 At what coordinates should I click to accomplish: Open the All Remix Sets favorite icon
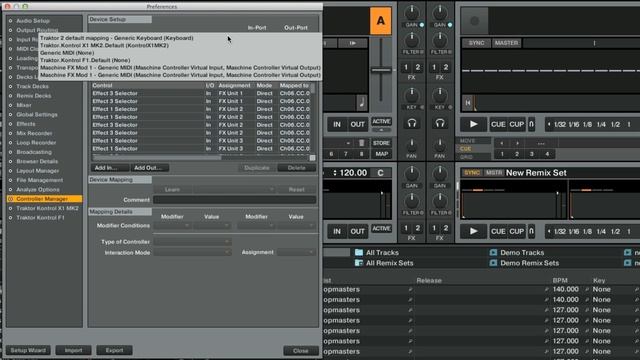point(359,263)
